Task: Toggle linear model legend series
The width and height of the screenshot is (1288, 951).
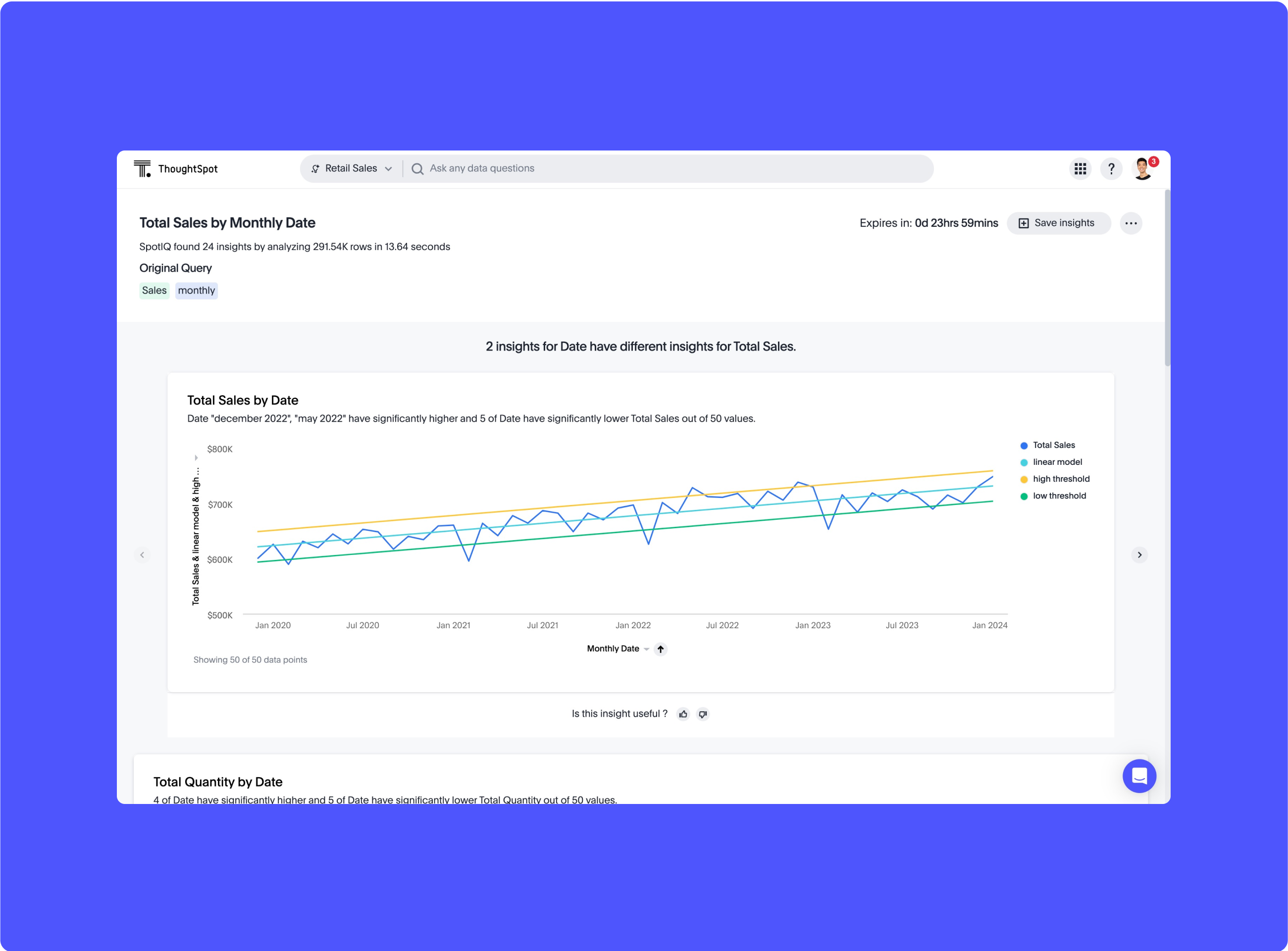Action: [x=1057, y=462]
